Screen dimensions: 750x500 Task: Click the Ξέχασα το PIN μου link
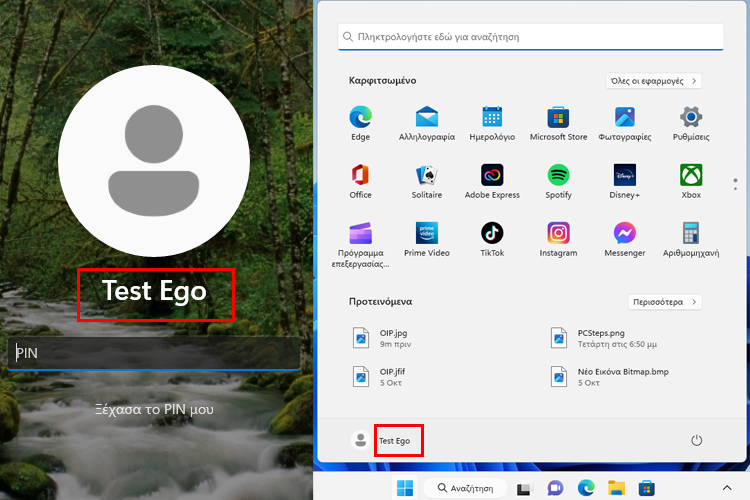154,410
